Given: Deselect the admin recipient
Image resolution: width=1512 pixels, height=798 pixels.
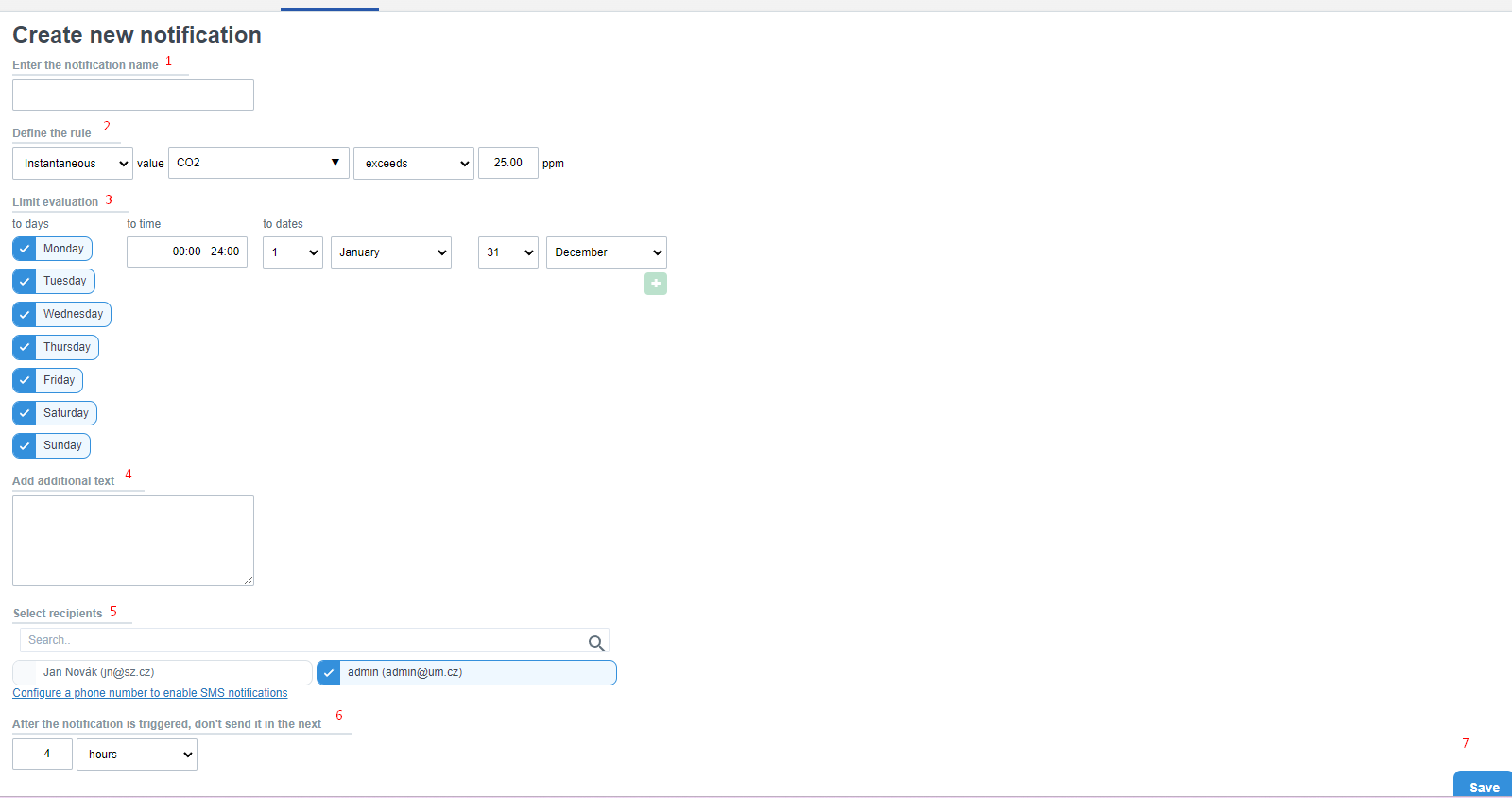Looking at the screenshot, I should click(329, 673).
